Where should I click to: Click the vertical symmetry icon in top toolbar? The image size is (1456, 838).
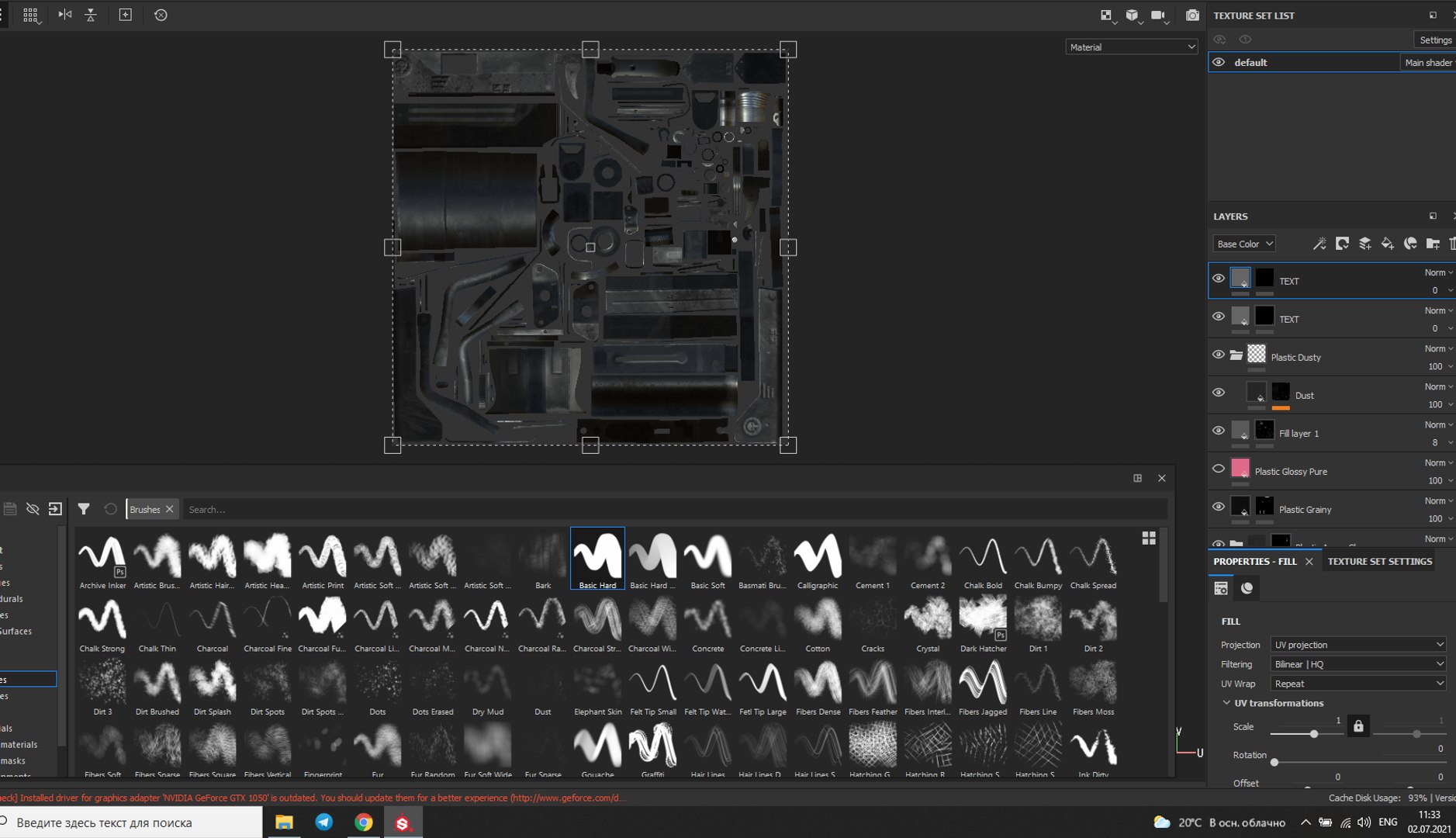(91, 15)
